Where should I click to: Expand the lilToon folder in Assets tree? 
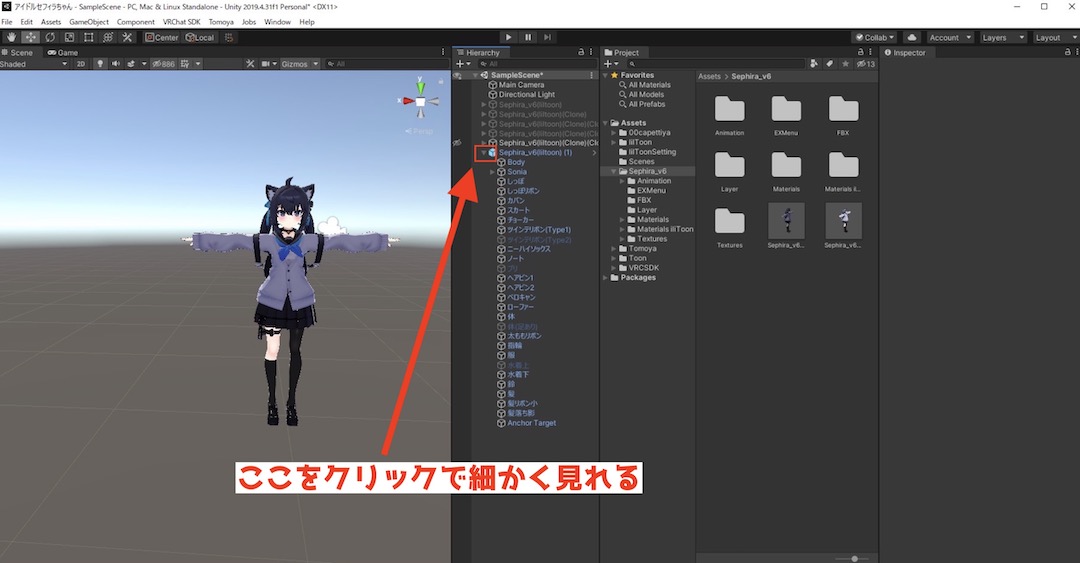614,143
